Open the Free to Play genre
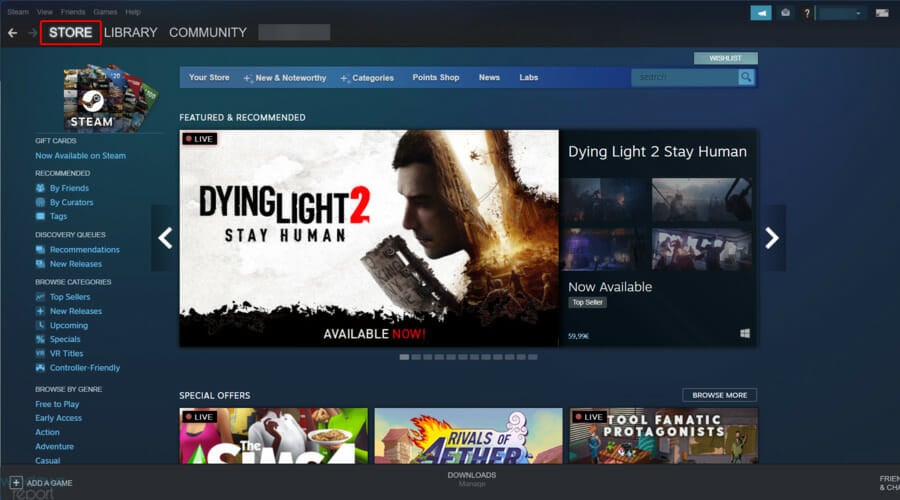 [x=57, y=404]
